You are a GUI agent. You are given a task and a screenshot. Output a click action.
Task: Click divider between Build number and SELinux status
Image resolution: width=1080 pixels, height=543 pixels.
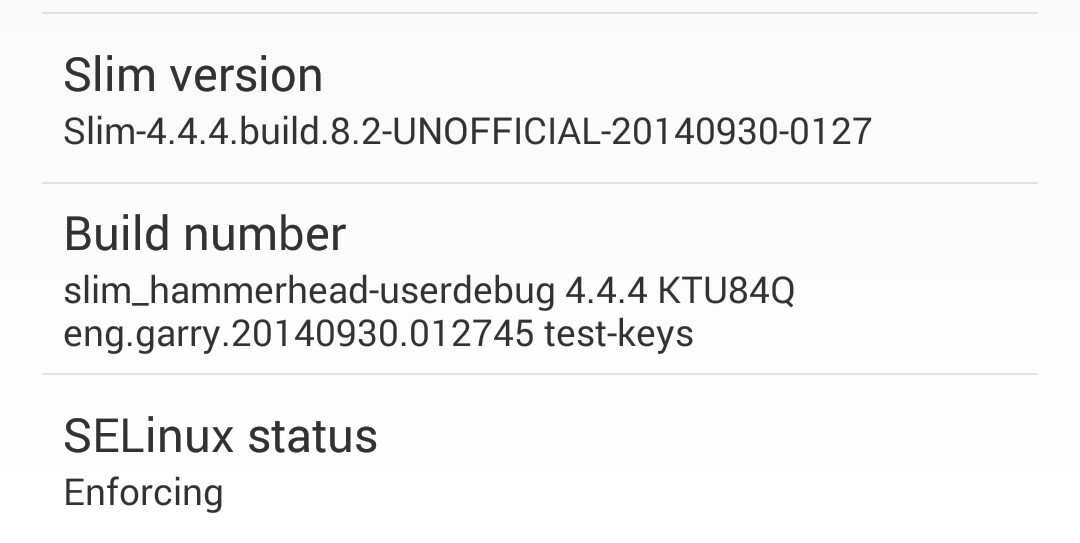click(x=540, y=375)
